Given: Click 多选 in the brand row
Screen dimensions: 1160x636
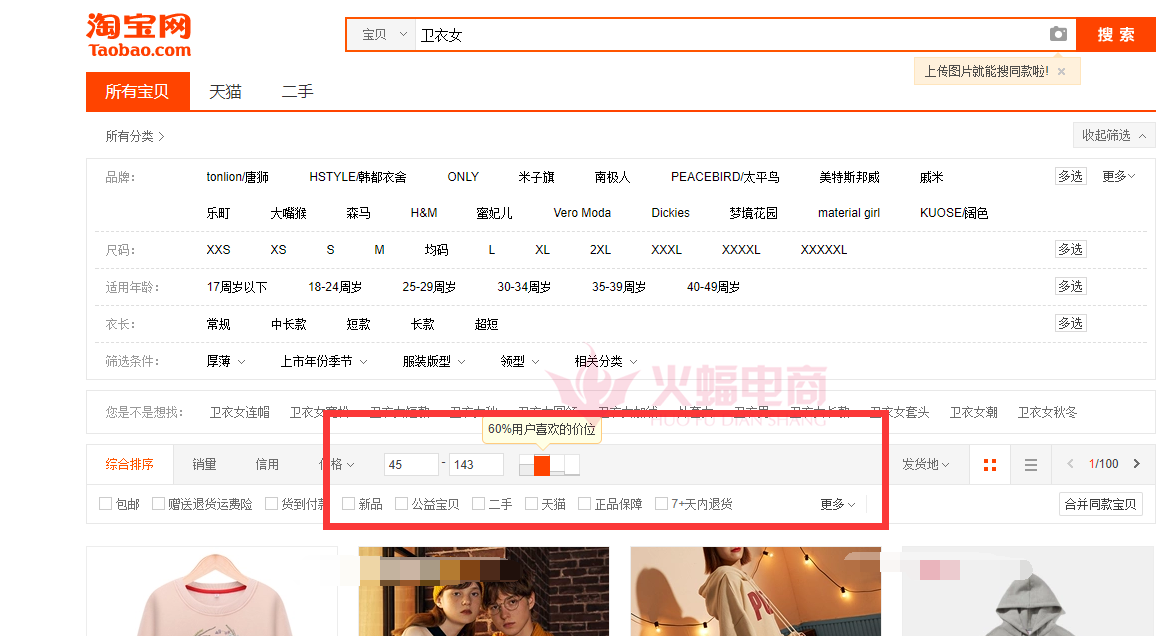Looking at the screenshot, I should tap(1070, 176).
